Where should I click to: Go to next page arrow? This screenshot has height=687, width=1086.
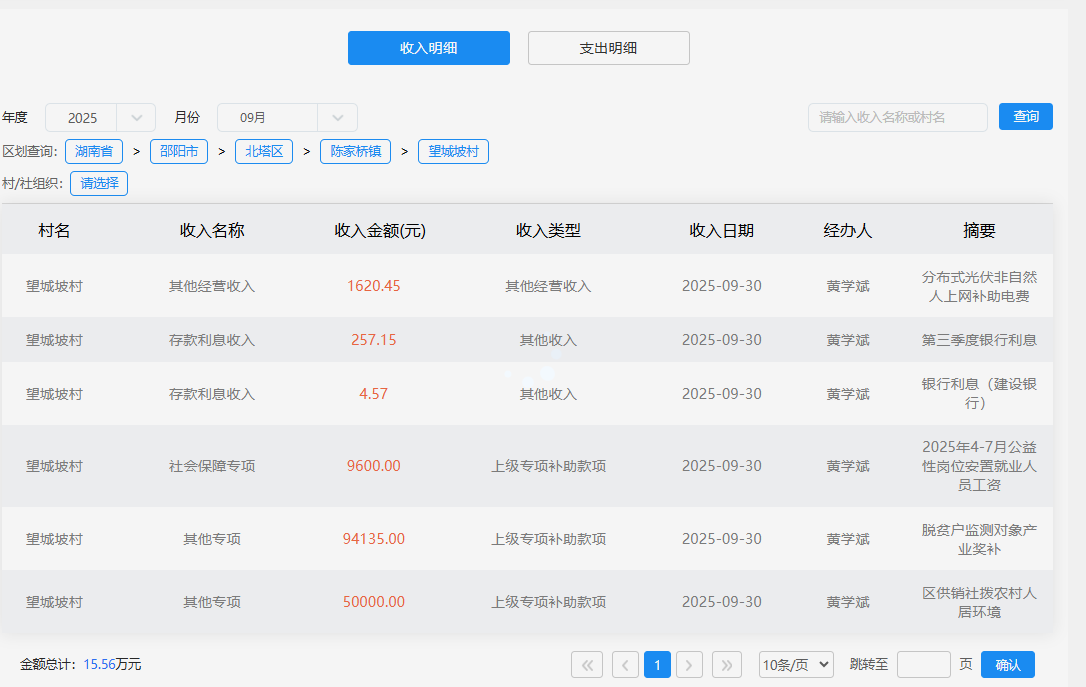pos(689,665)
